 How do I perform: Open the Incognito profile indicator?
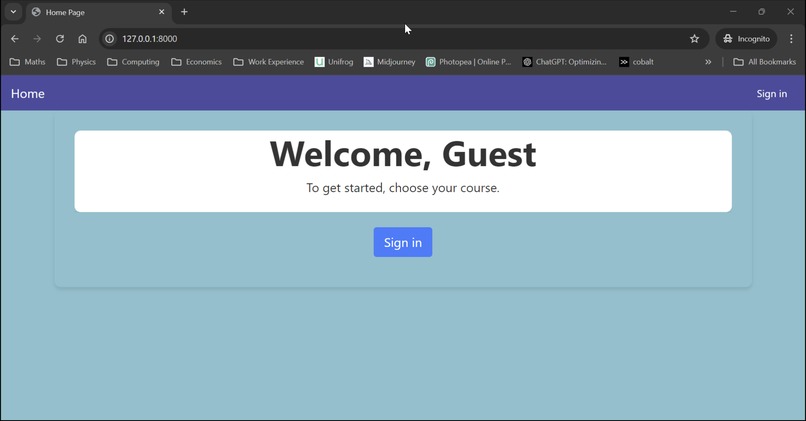746,39
